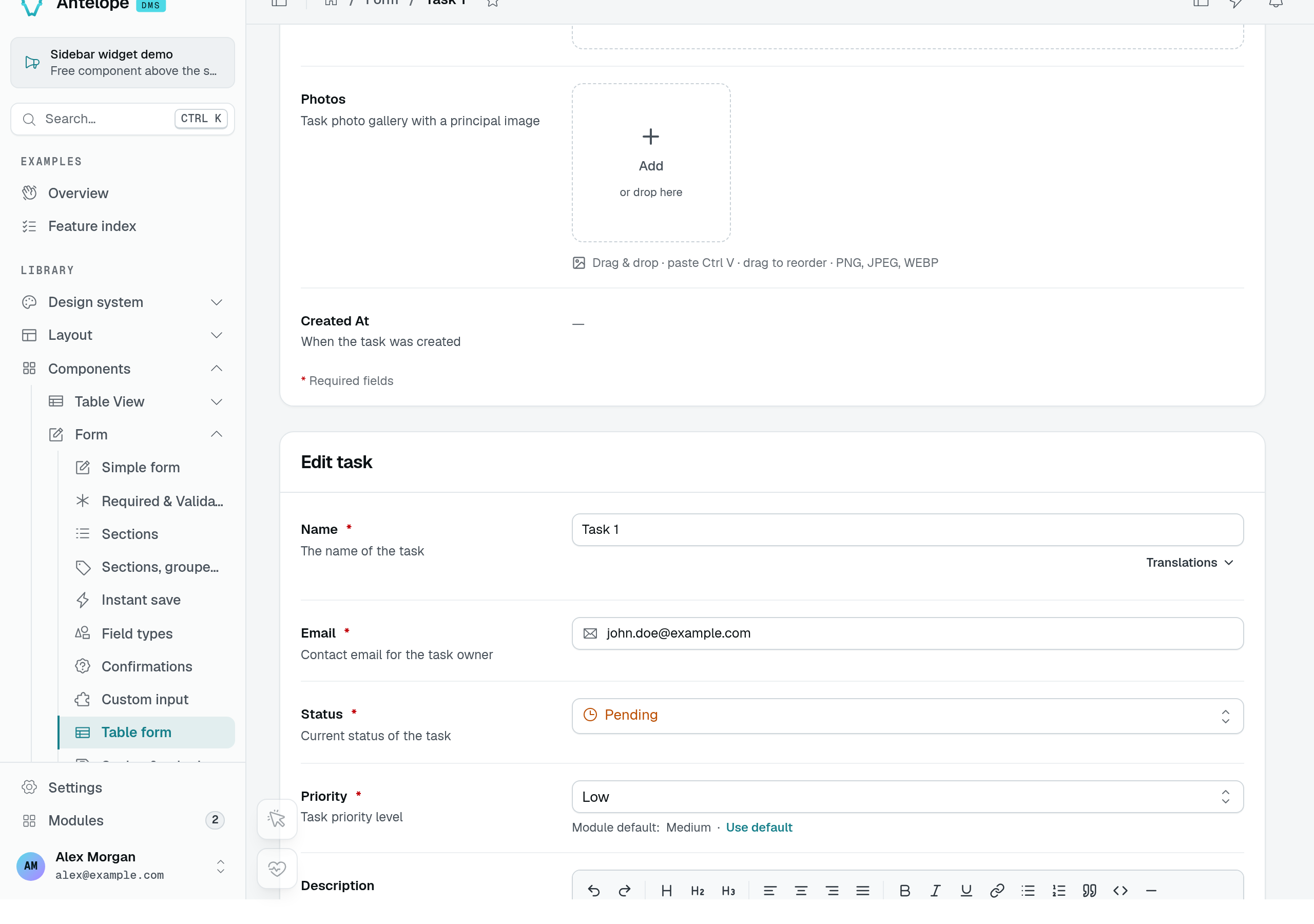Click the redo icon in Description toolbar
This screenshot has width=1314, height=924.
pyautogui.click(x=624, y=890)
